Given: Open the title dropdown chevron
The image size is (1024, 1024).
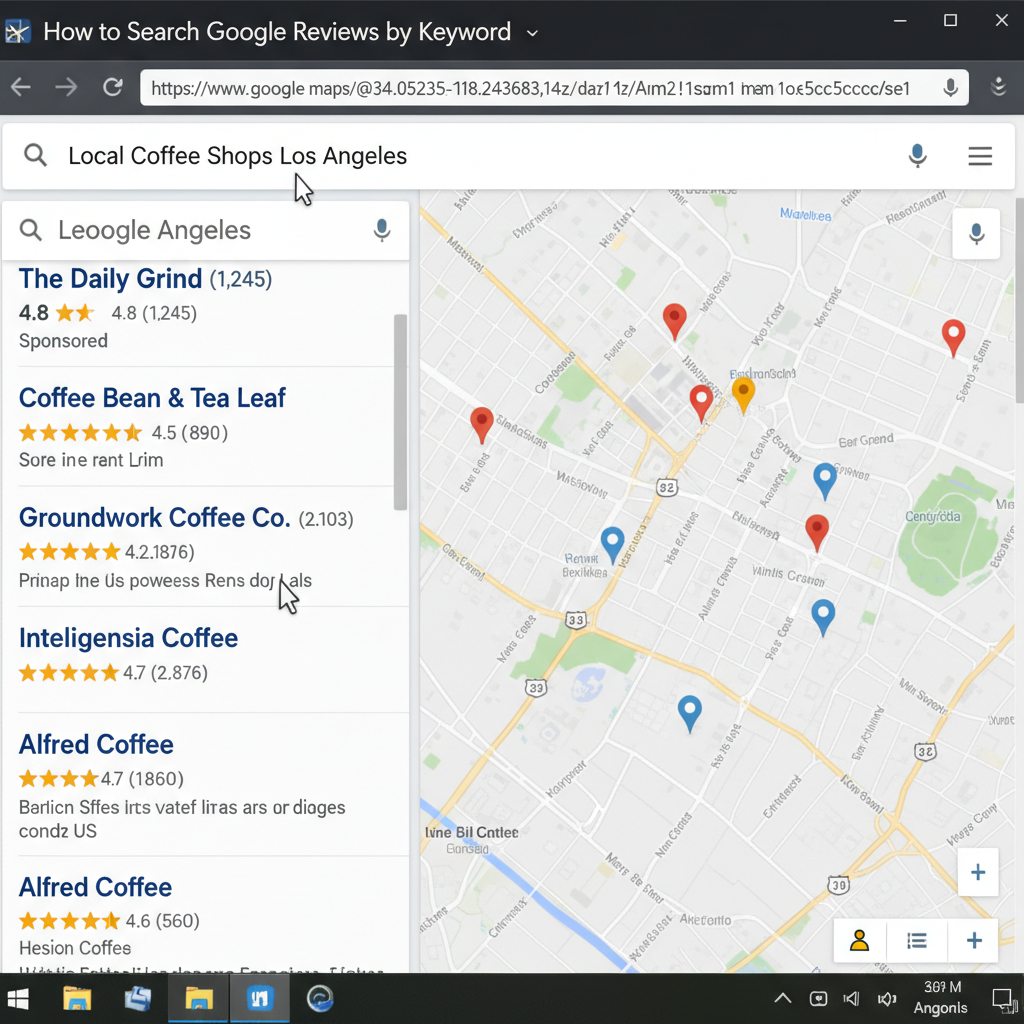Looking at the screenshot, I should 532,33.
